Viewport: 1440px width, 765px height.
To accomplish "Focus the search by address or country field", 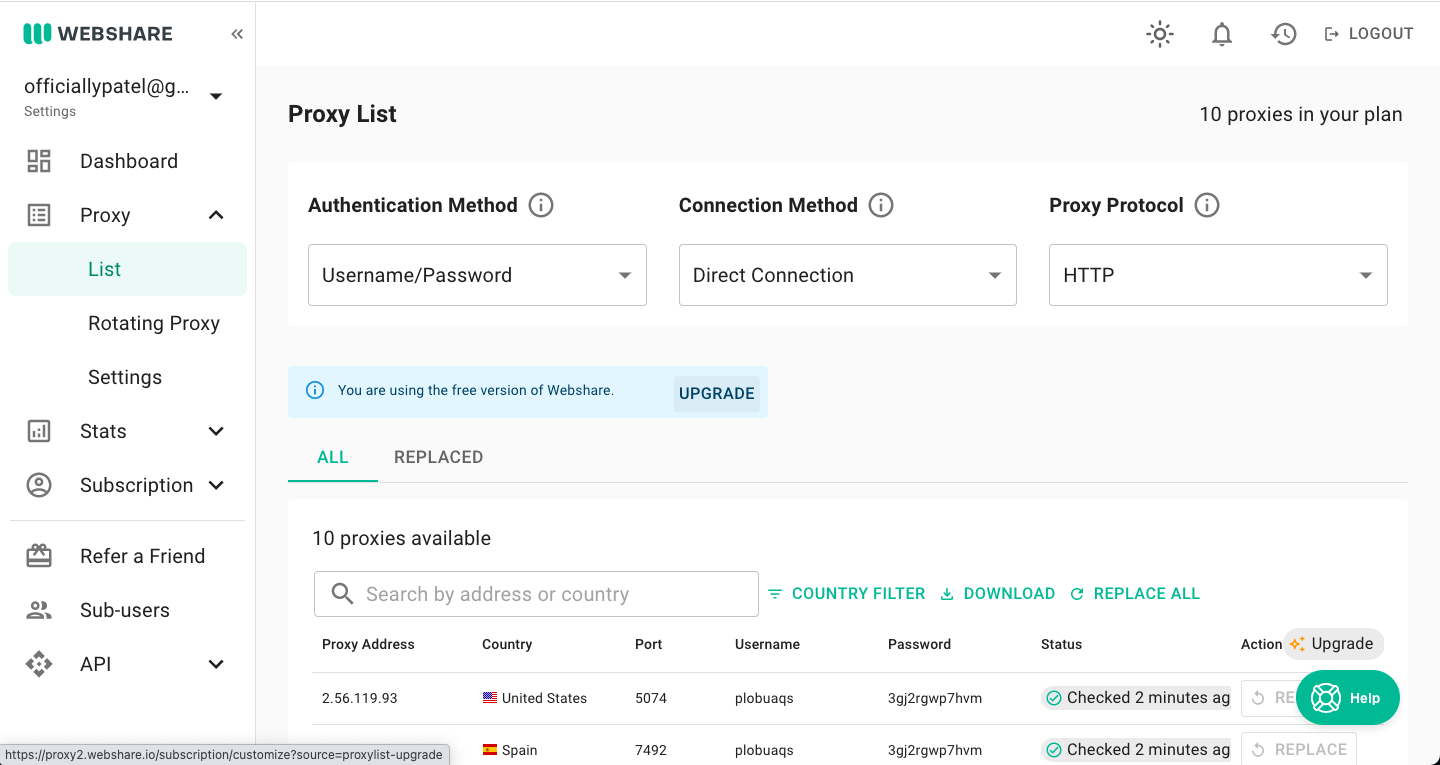I will (536, 594).
